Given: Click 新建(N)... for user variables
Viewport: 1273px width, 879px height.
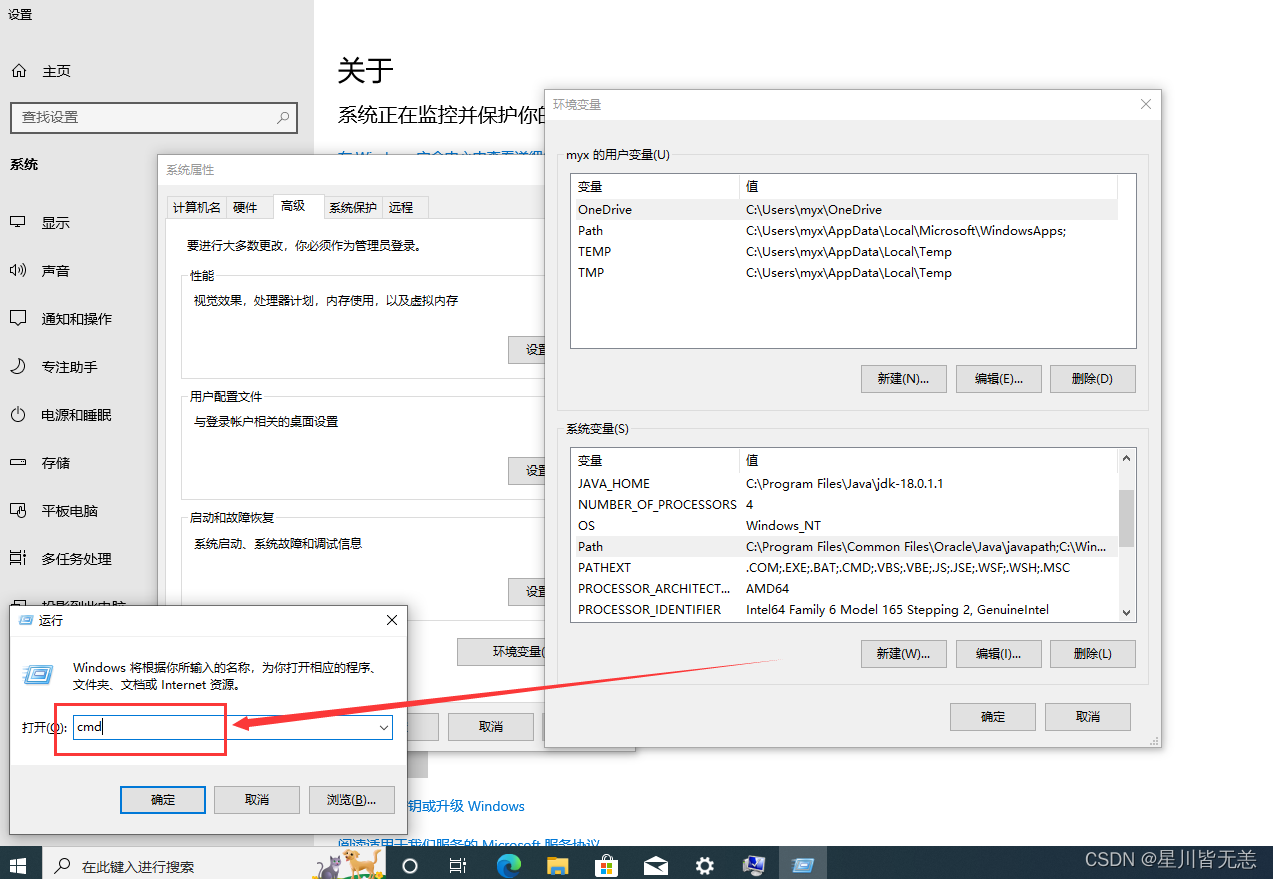Looking at the screenshot, I should [x=903, y=379].
